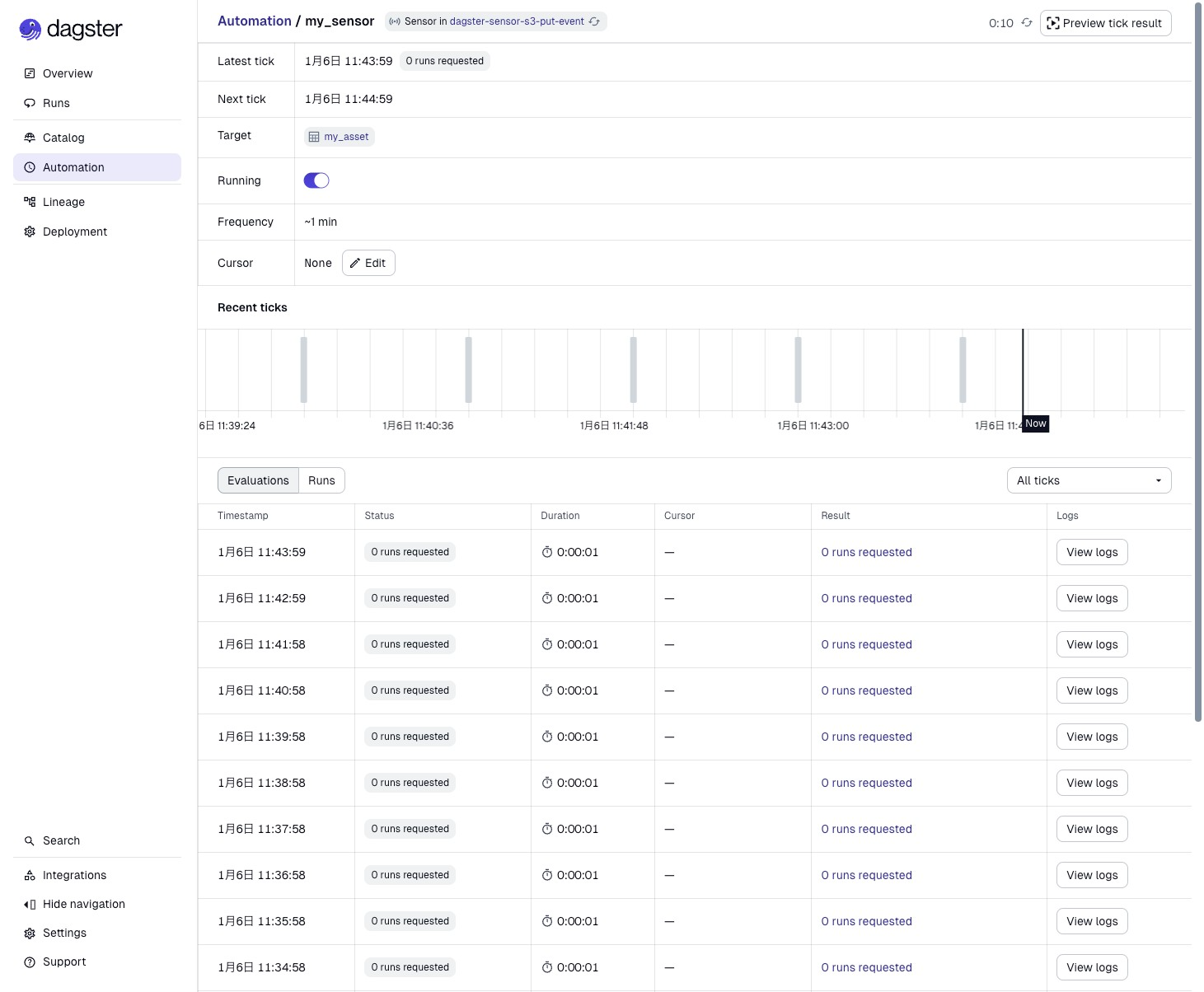Click the tick bar near 11:41:48 in timeline
Image resolution: width=1204 pixels, height=992 pixels.
633,369
